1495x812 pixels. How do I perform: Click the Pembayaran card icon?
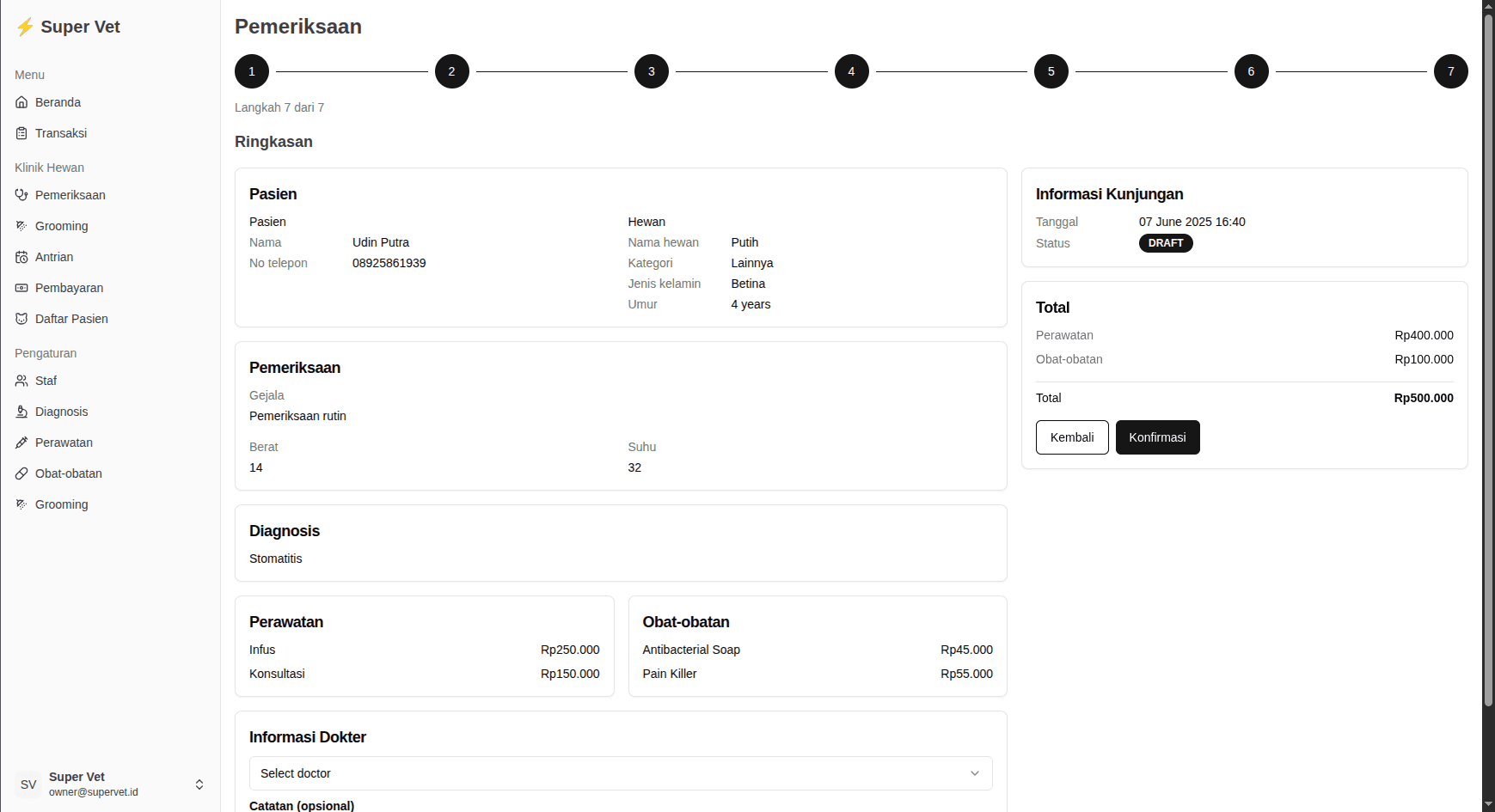click(21, 288)
